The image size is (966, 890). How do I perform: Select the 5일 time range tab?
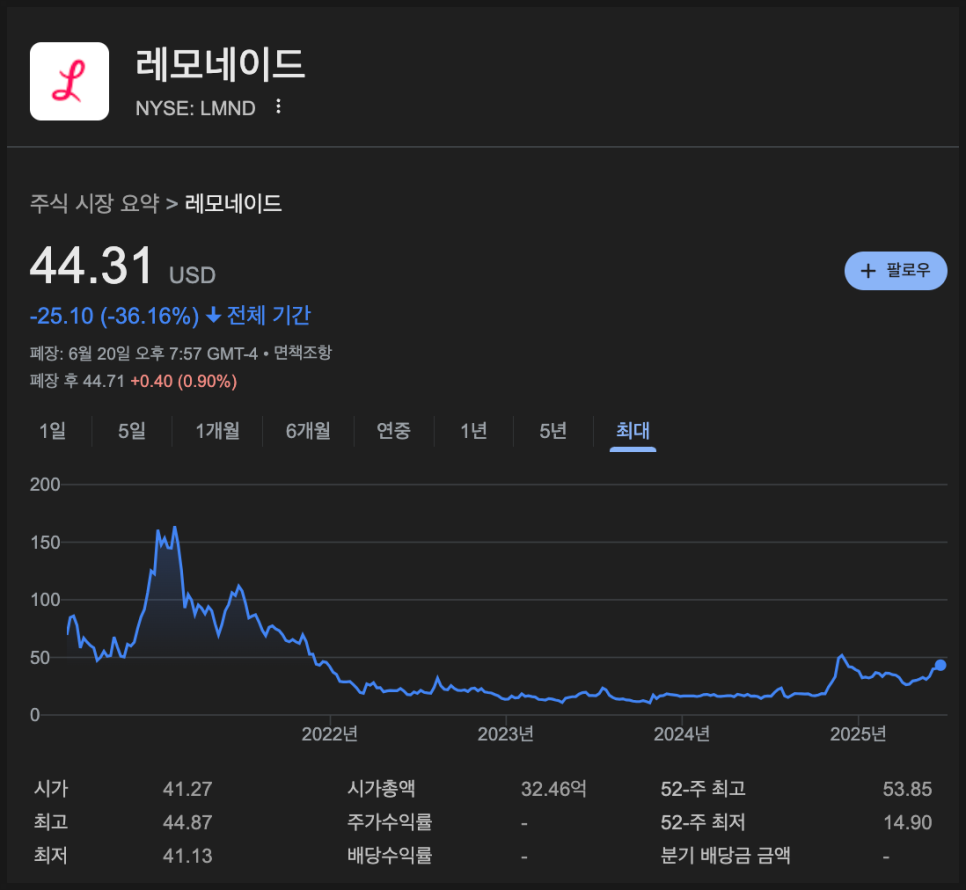(x=132, y=431)
